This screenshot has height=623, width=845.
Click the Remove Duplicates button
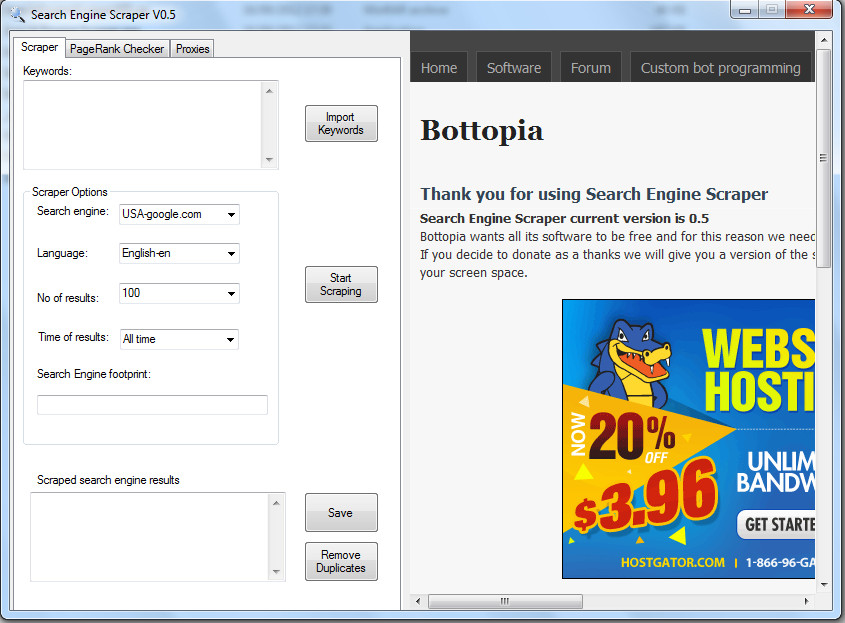pos(341,562)
